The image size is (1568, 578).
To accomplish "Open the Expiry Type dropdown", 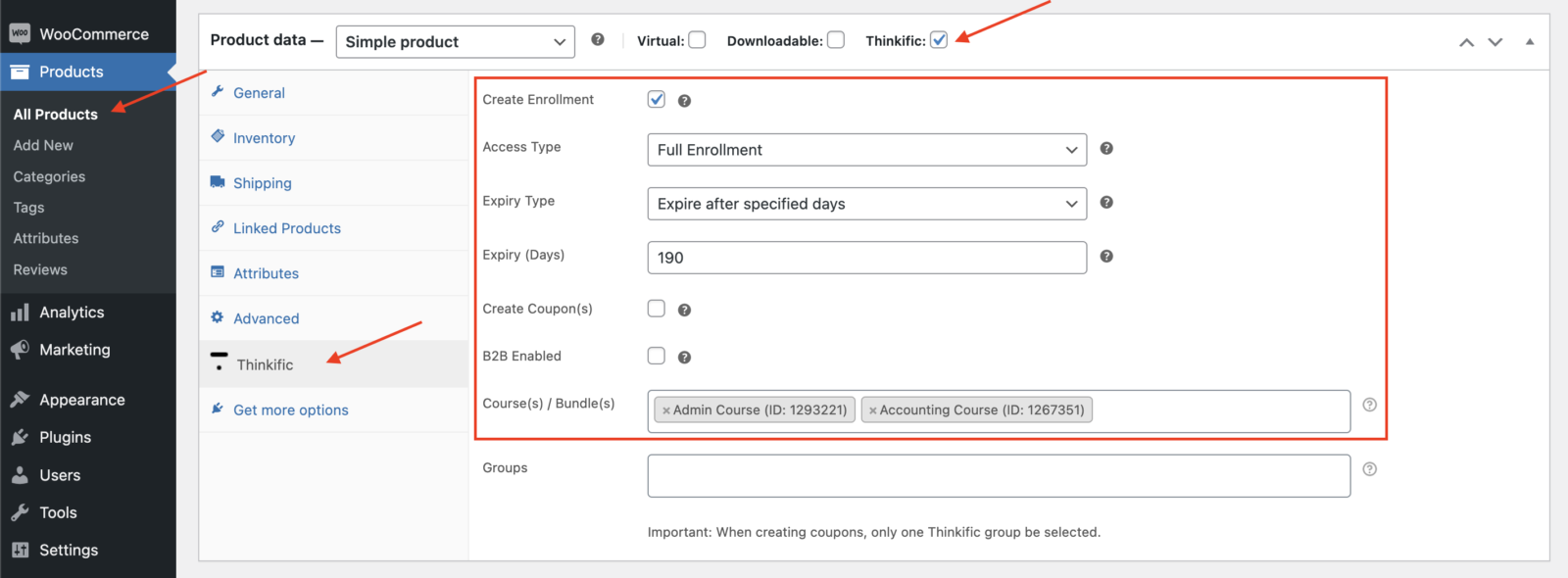I will [866, 204].
